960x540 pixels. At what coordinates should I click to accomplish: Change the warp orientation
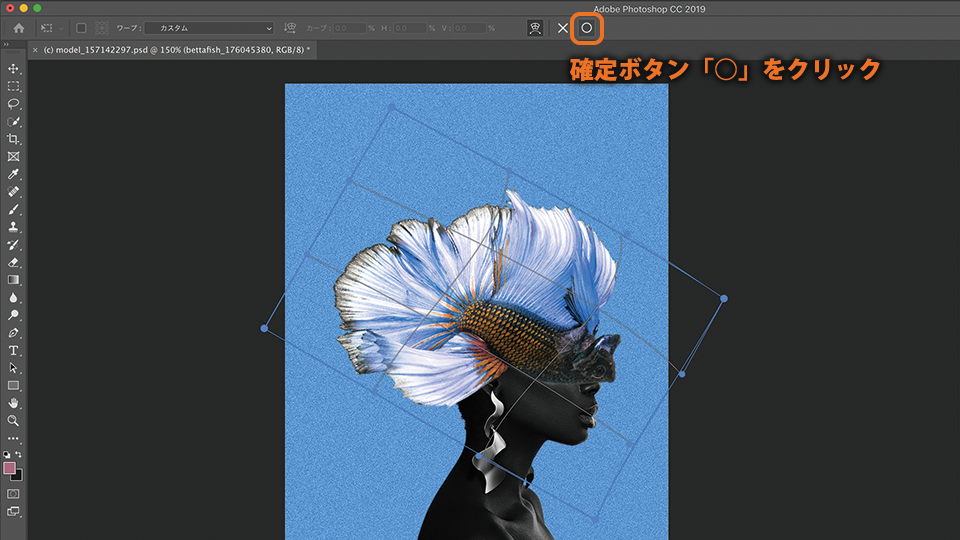pyautogui.click(x=290, y=28)
